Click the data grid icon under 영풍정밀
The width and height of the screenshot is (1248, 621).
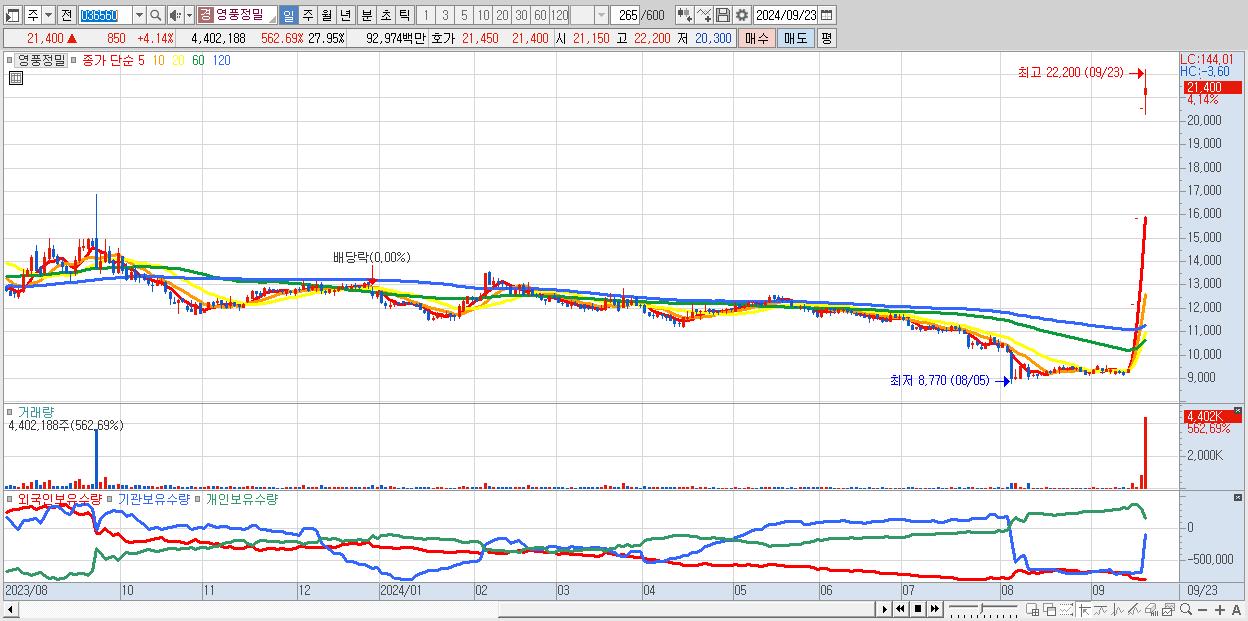16,78
